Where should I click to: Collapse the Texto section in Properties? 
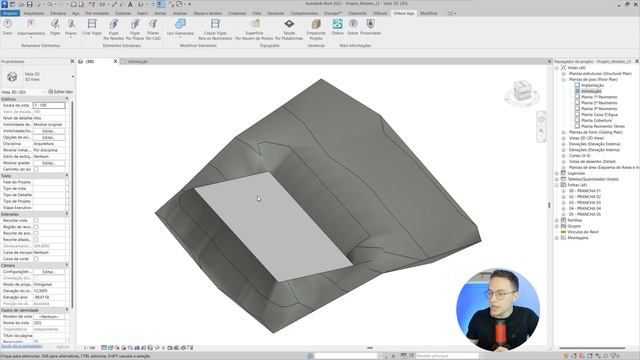[x=67, y=176]
